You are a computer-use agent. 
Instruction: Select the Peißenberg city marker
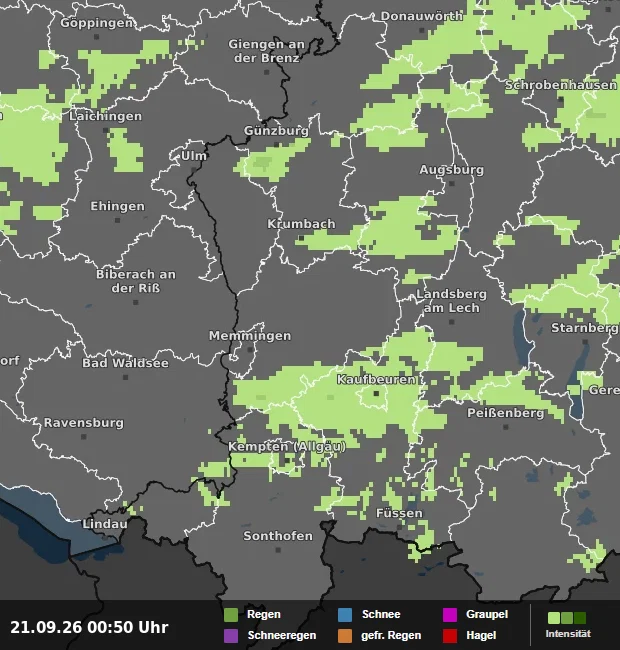[x=506, y=427]
